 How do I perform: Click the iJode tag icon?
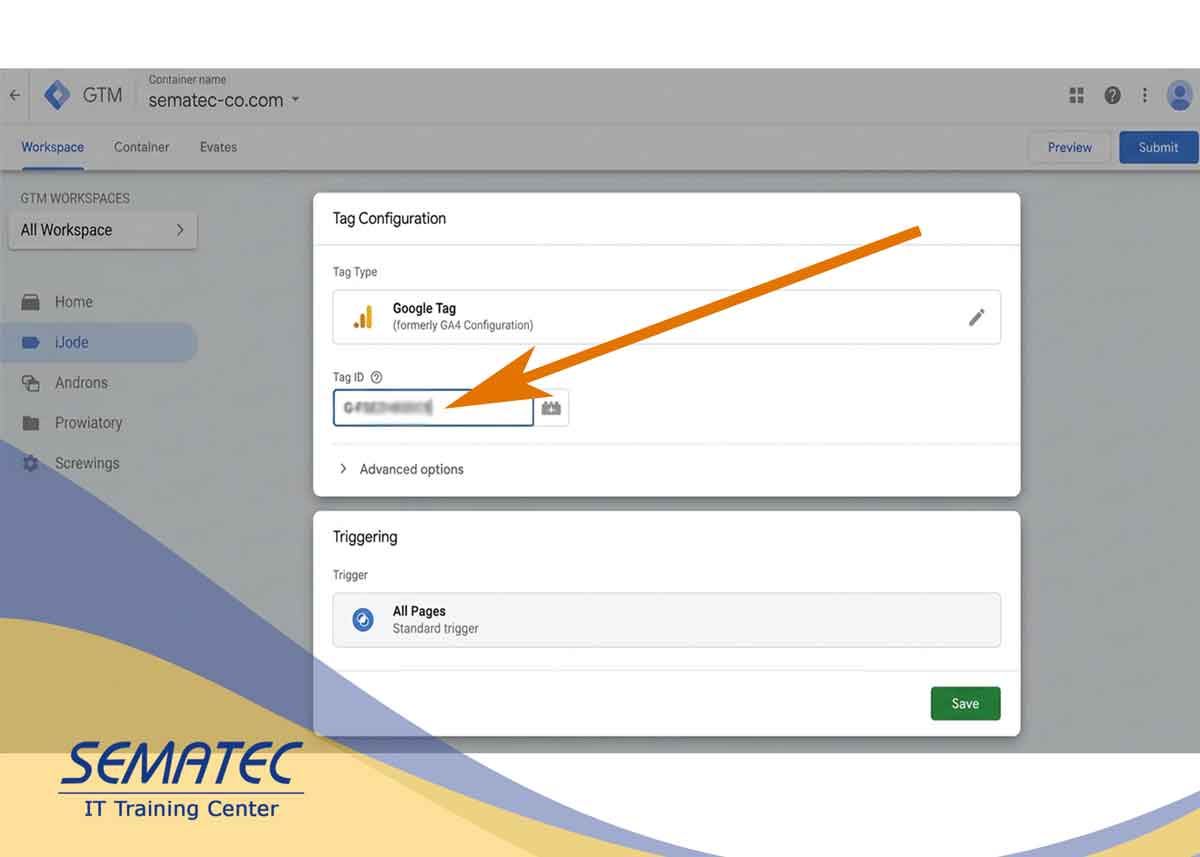point(31,342)
